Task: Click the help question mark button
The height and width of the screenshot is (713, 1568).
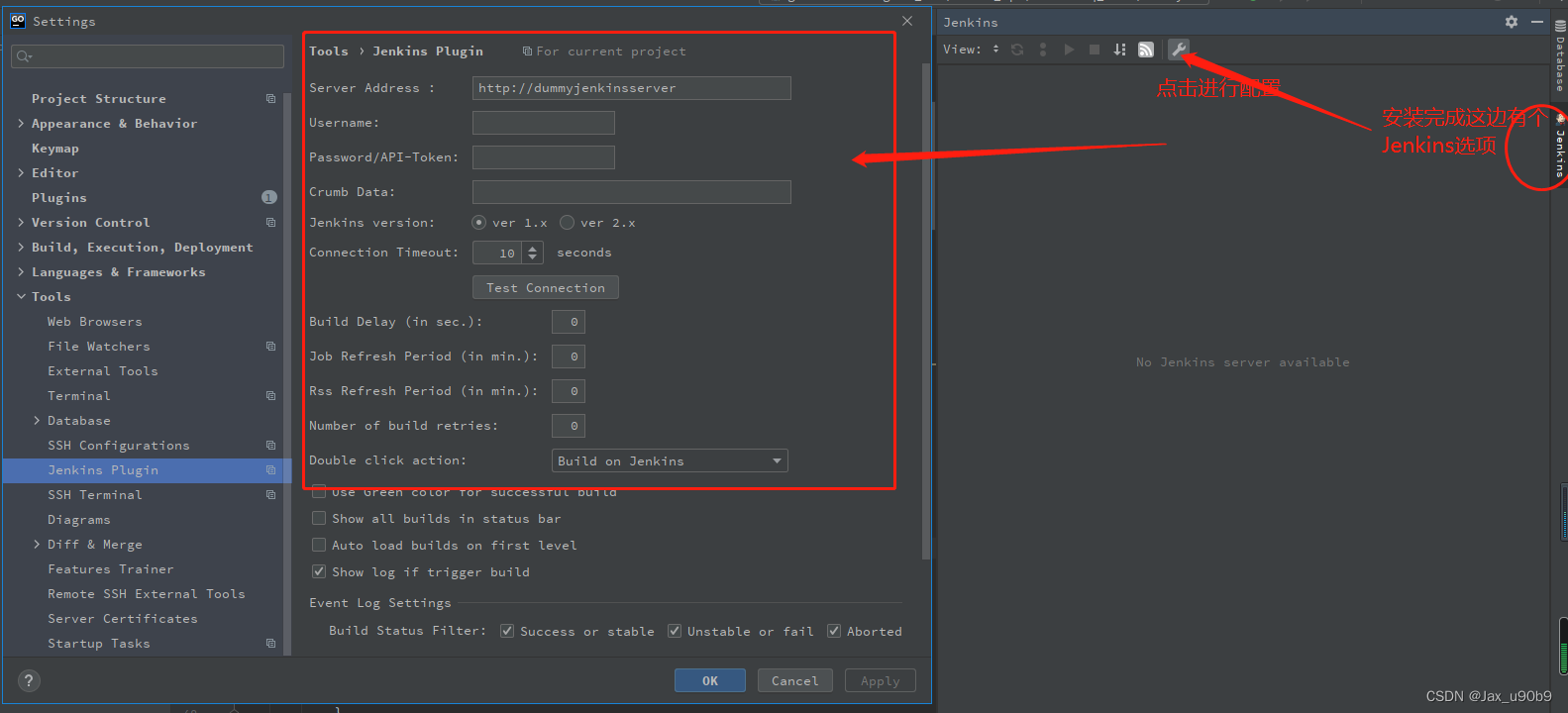Action: pos(29,680)
